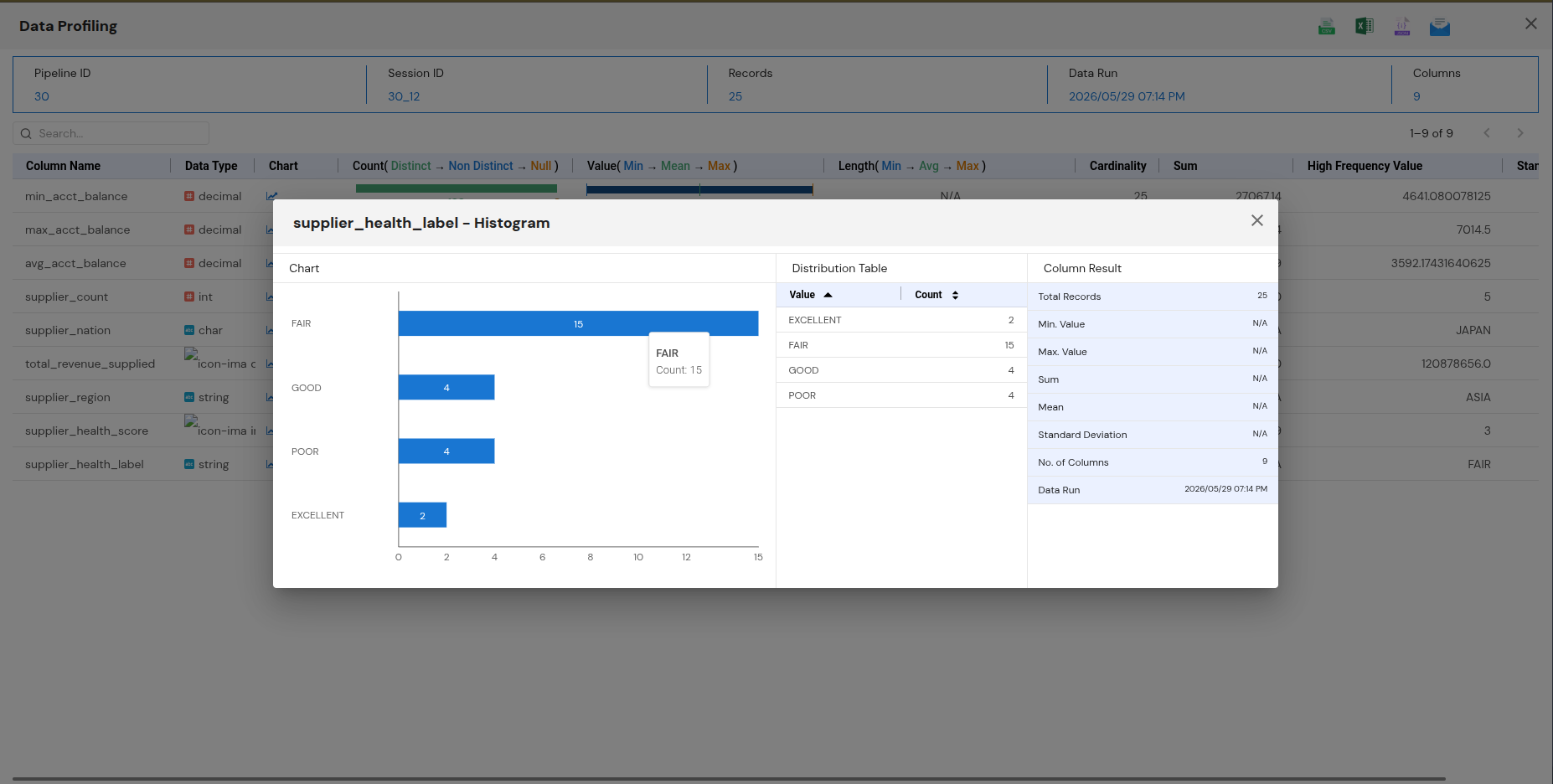Click the Search input field
Viewport: 1553px width, 784px height.
111,133
